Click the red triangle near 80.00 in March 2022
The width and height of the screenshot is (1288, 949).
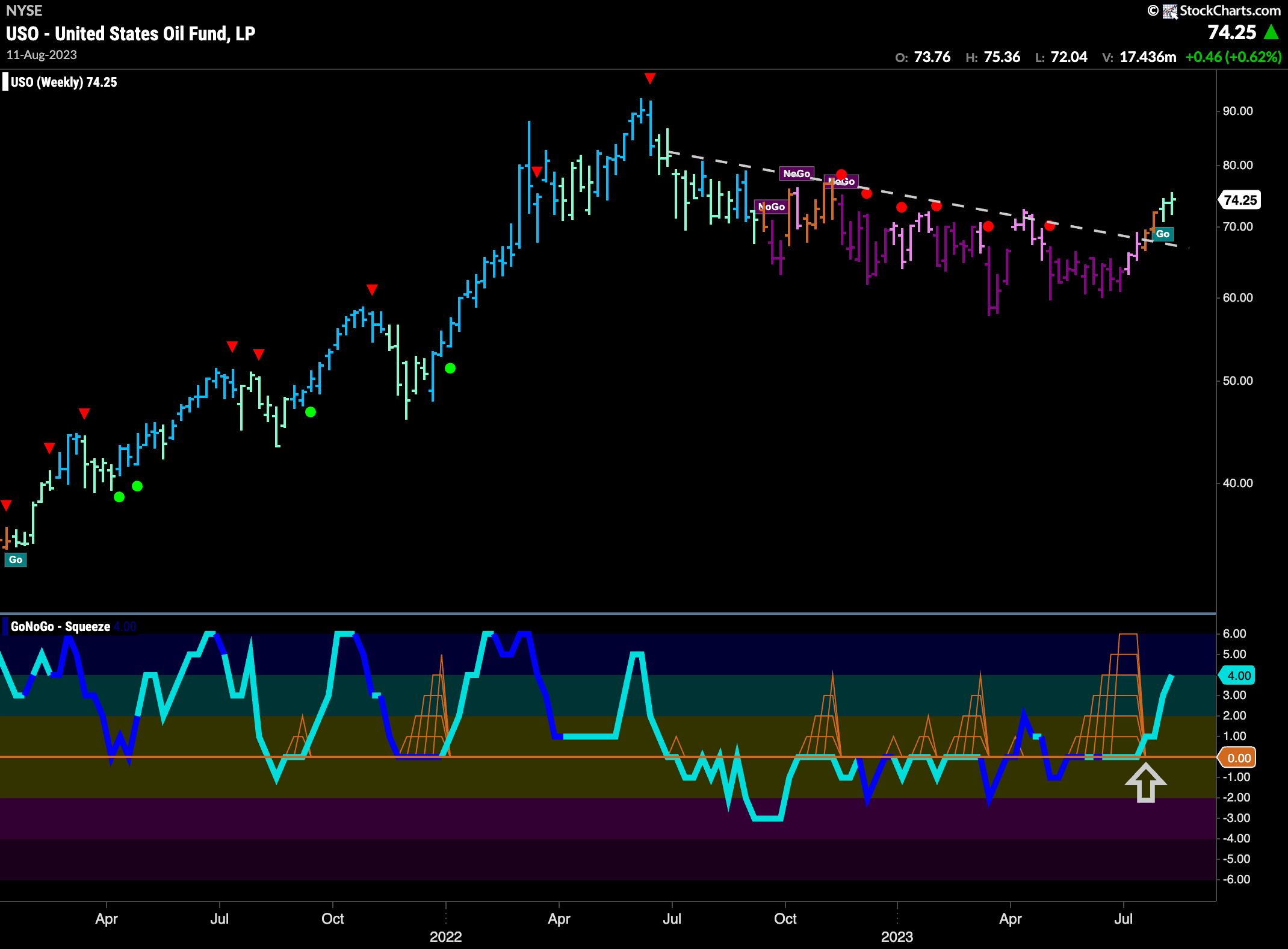(x=537, y=173)
